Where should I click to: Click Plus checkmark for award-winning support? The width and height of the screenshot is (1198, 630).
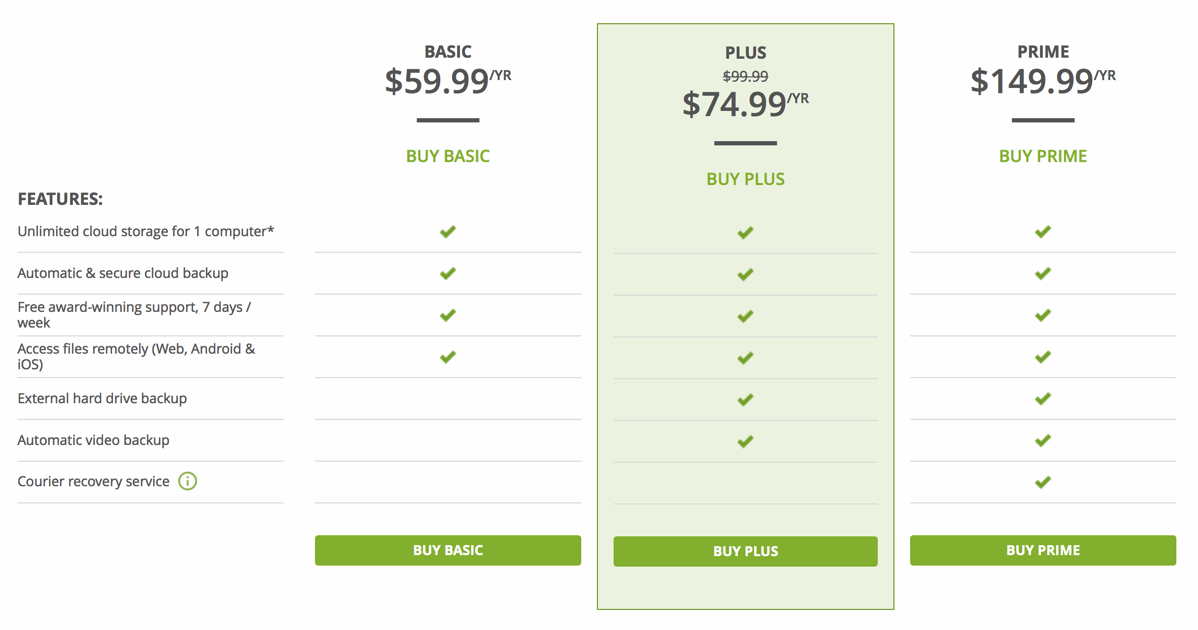(x=745, y=316)
